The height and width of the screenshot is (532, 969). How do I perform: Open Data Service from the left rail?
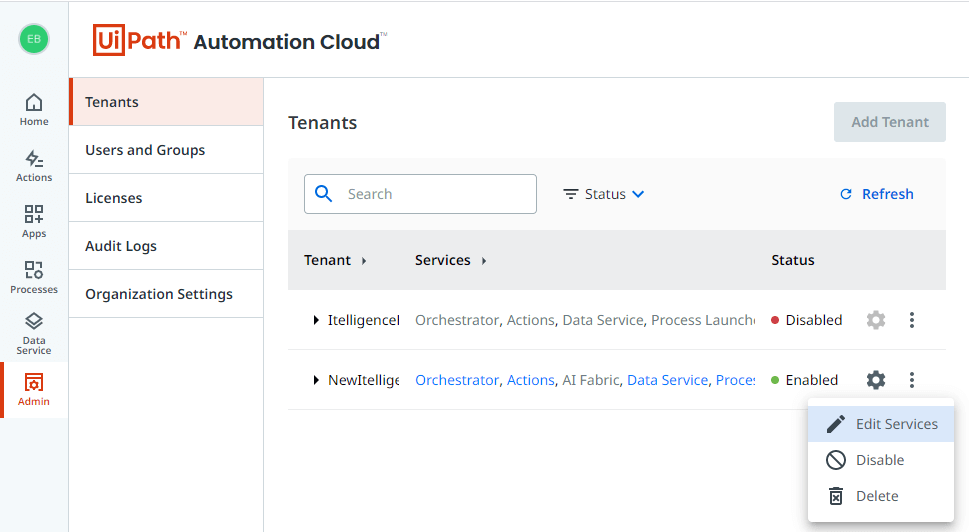click(34, 333)
